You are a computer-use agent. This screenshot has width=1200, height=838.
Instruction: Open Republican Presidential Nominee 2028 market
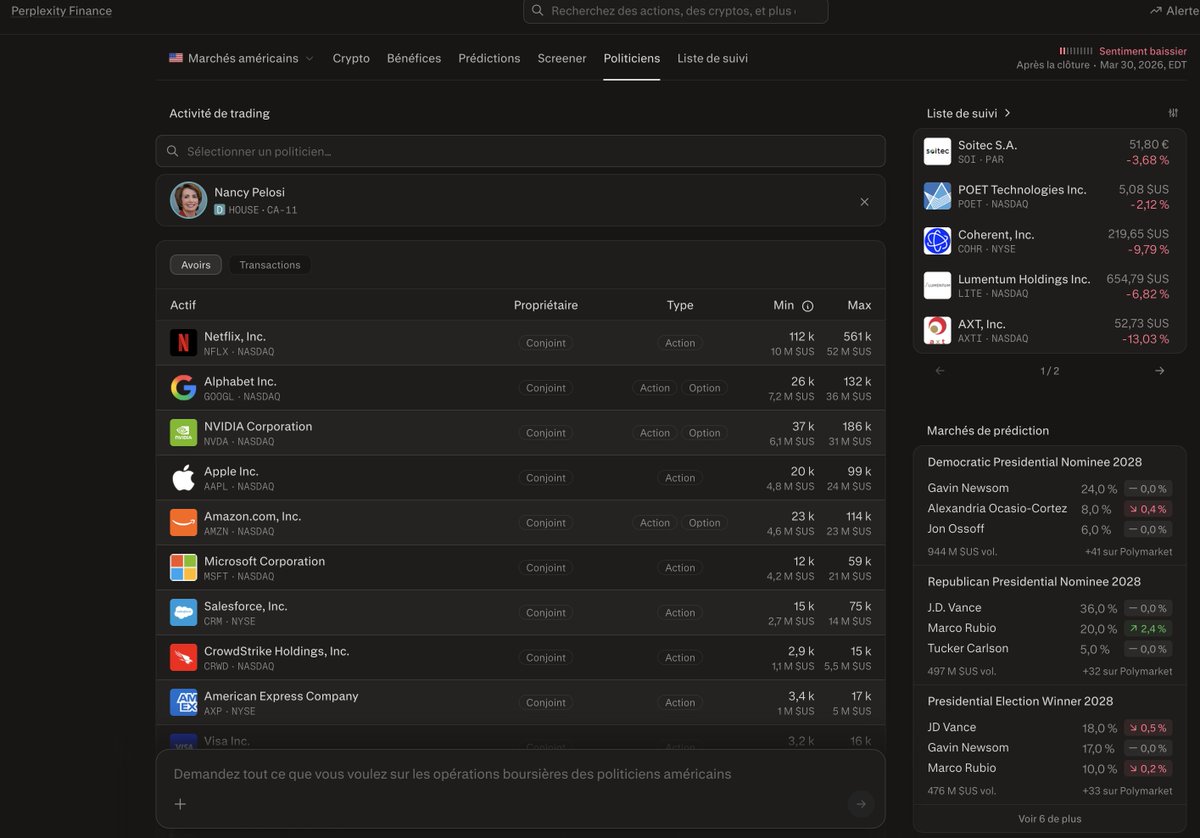point(1034,582)
